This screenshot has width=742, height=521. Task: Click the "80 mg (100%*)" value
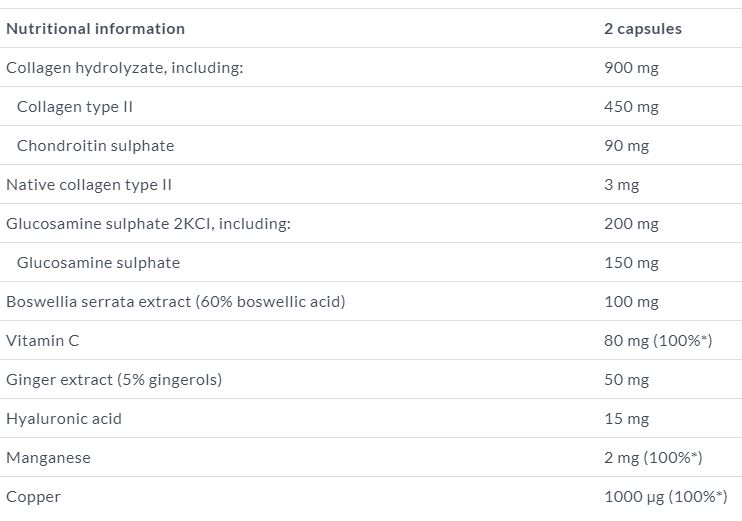[657, 341]
